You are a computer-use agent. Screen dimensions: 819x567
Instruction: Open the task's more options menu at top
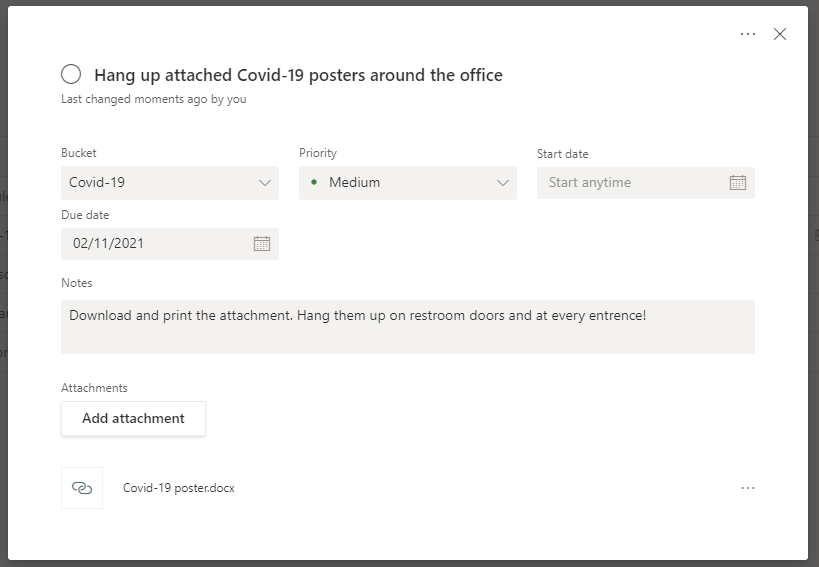[x=748, y=34]
